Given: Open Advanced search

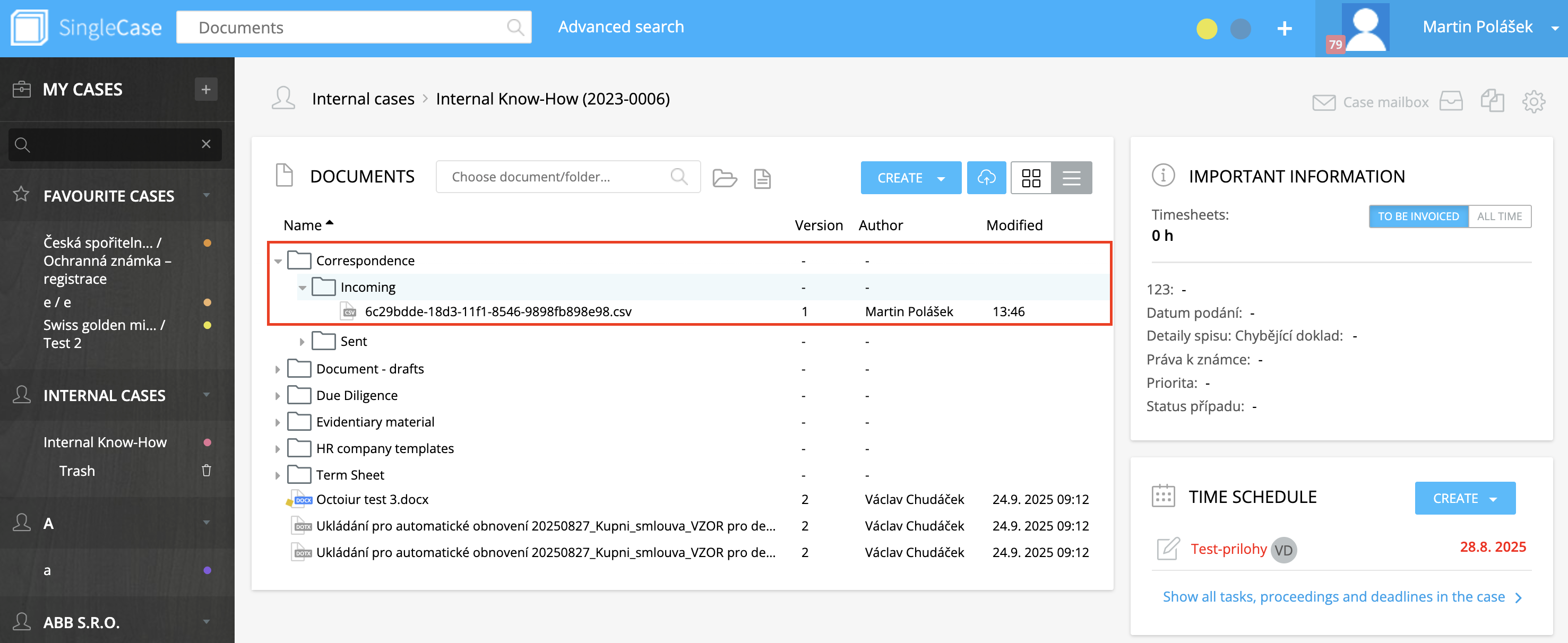Looking at the screenshot, I should coord(621,27).
